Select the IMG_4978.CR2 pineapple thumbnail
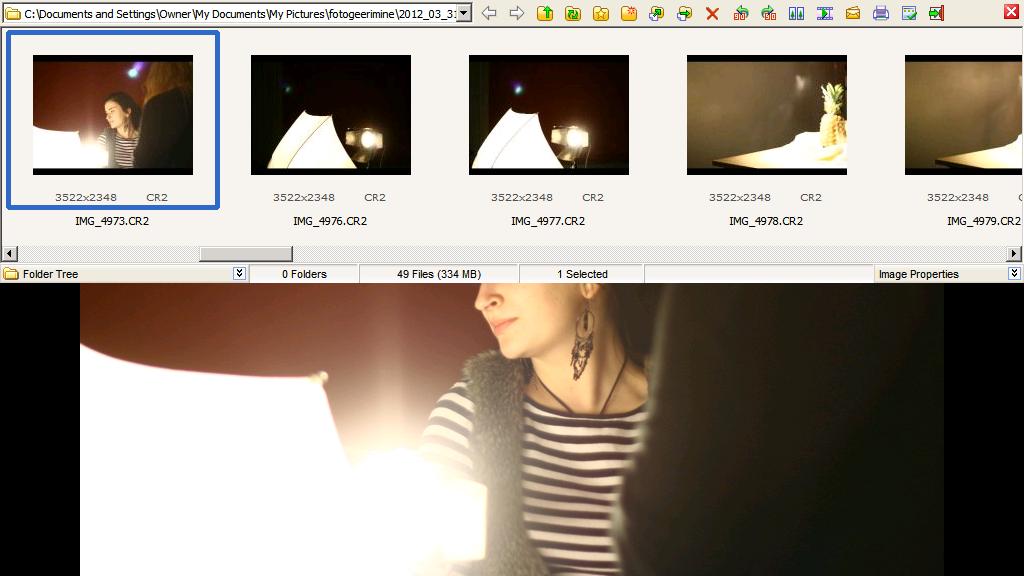 point(767,115)
